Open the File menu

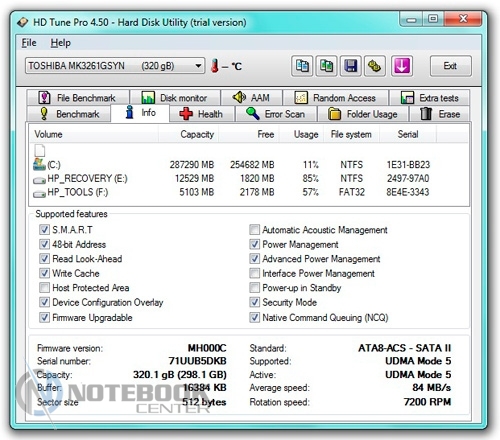point(29,43)
